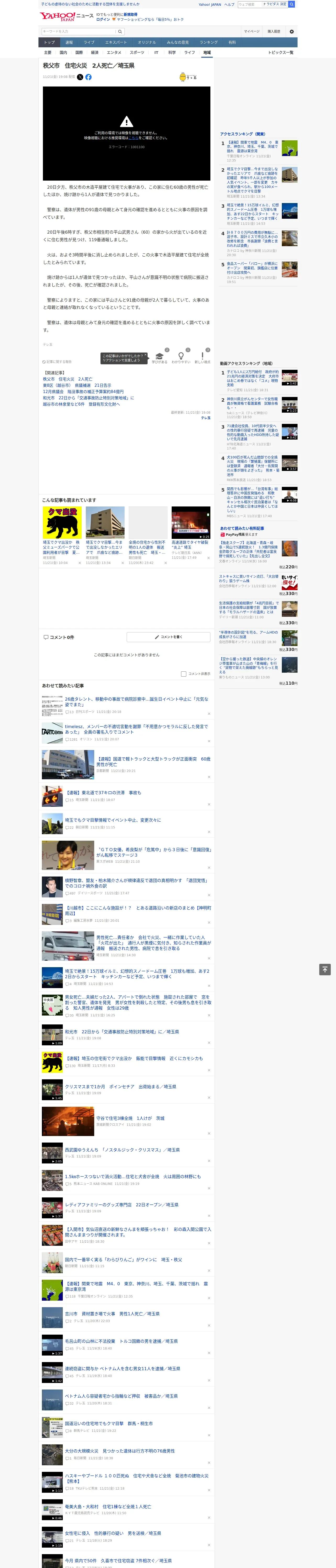Select the みんなの意見 tab

click(177, 42)
